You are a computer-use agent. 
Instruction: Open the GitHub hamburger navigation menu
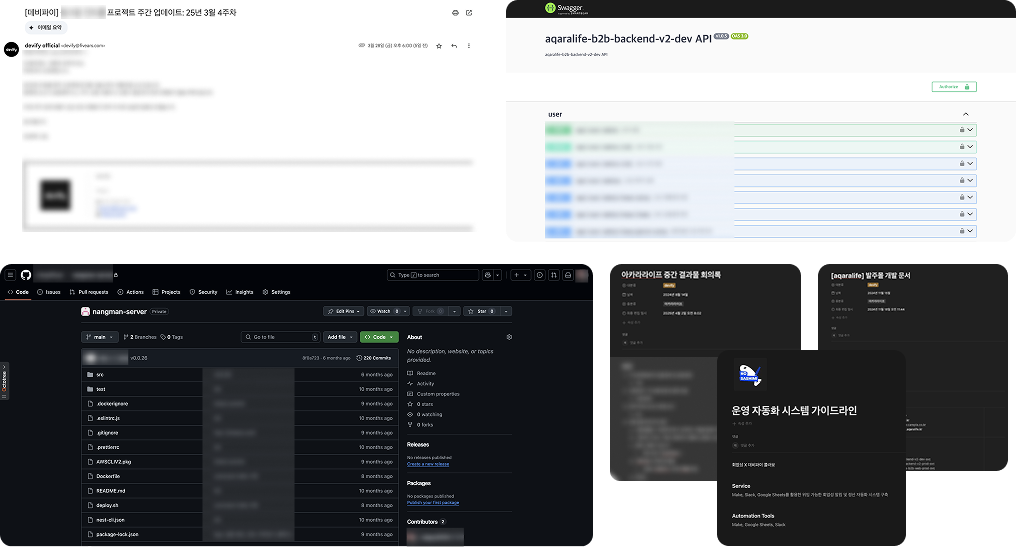[x=10, y=275]
